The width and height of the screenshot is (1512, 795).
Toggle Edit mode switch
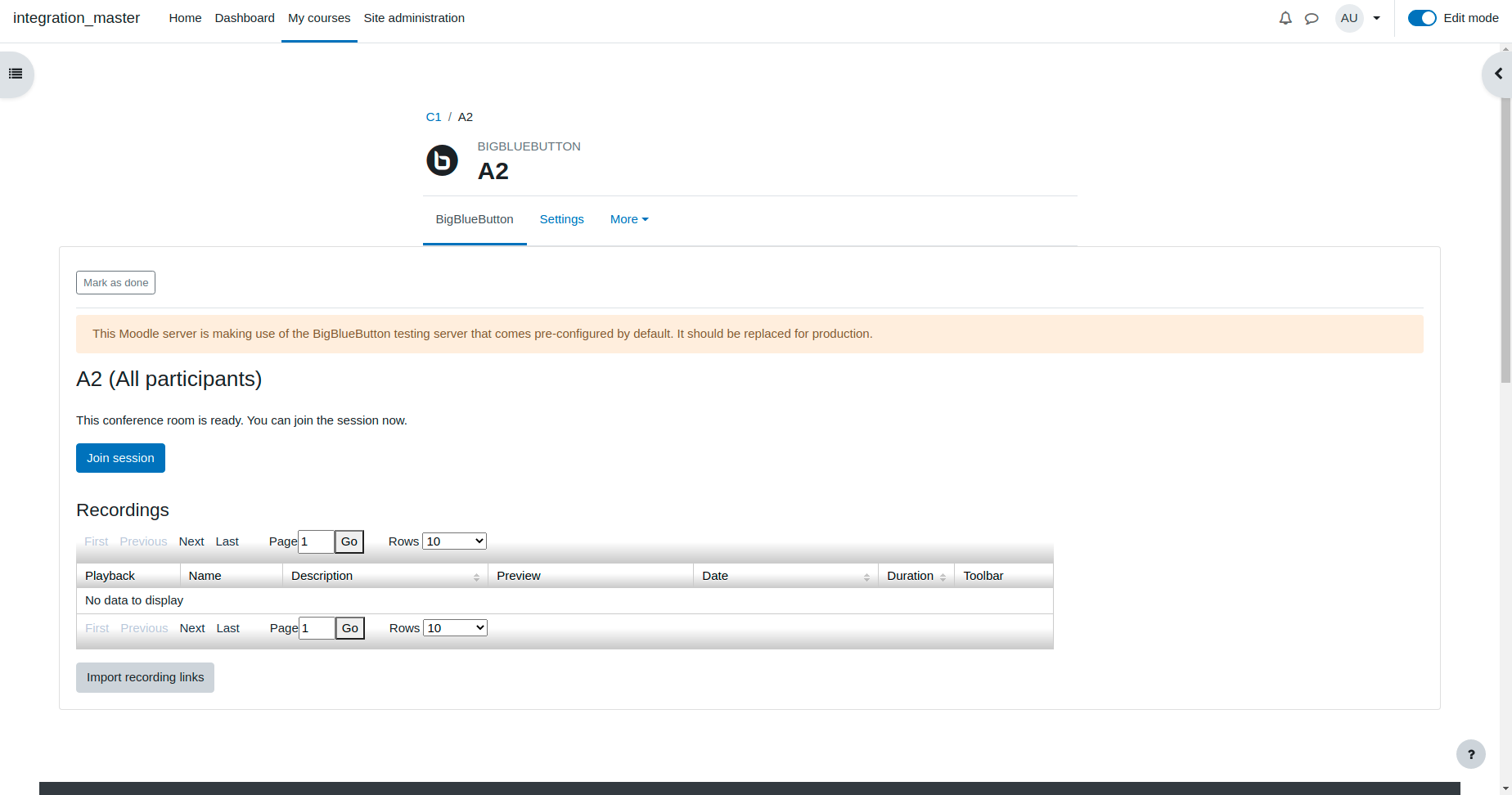1422,18
